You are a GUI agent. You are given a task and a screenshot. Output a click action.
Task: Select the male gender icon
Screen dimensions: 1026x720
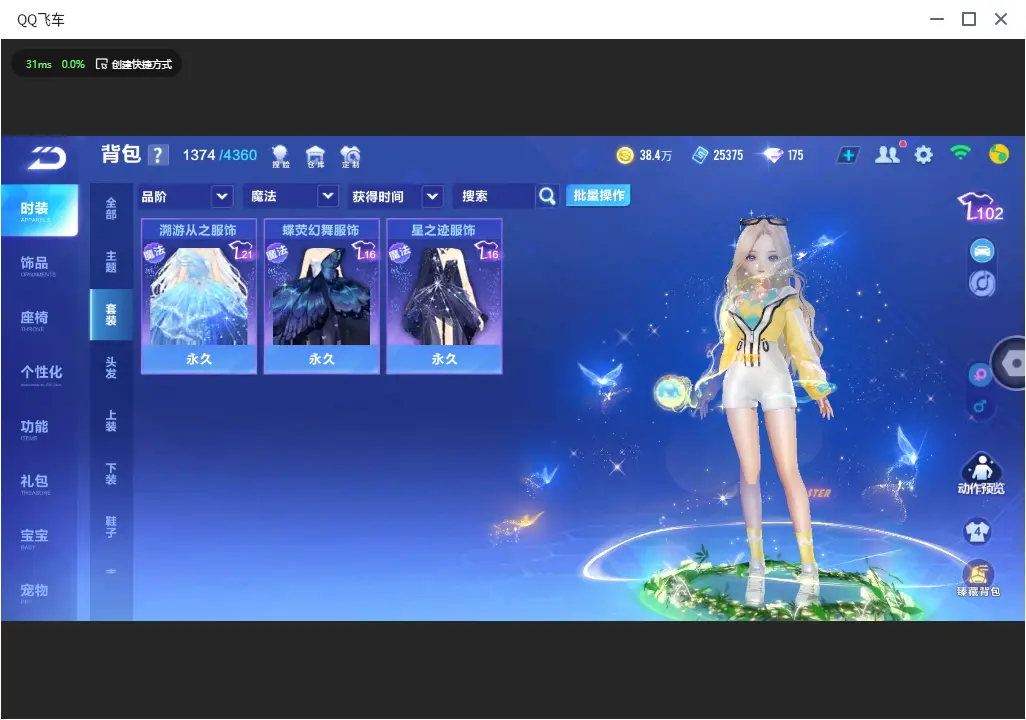(980, 406)
